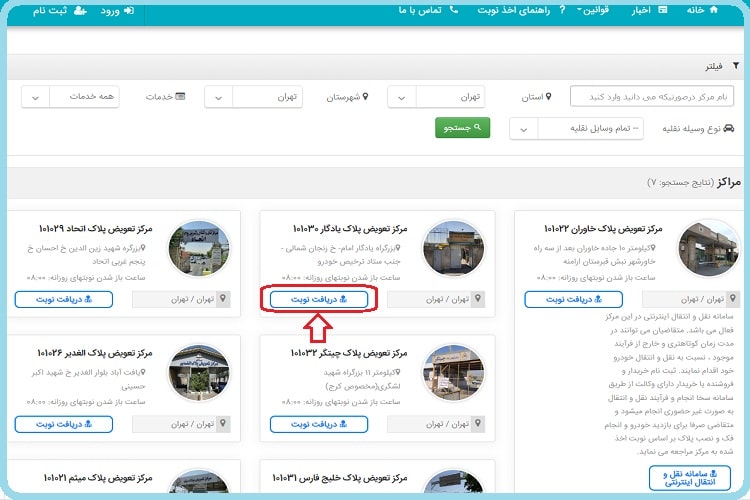Click سامانه نقل و انتقال اینترنتی button

690,478
